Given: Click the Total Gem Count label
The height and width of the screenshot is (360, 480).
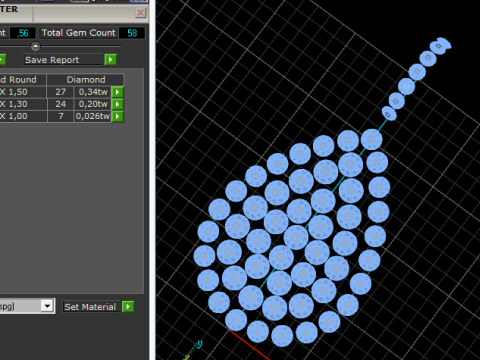Looking at the screenshot, I should point(78,33).
